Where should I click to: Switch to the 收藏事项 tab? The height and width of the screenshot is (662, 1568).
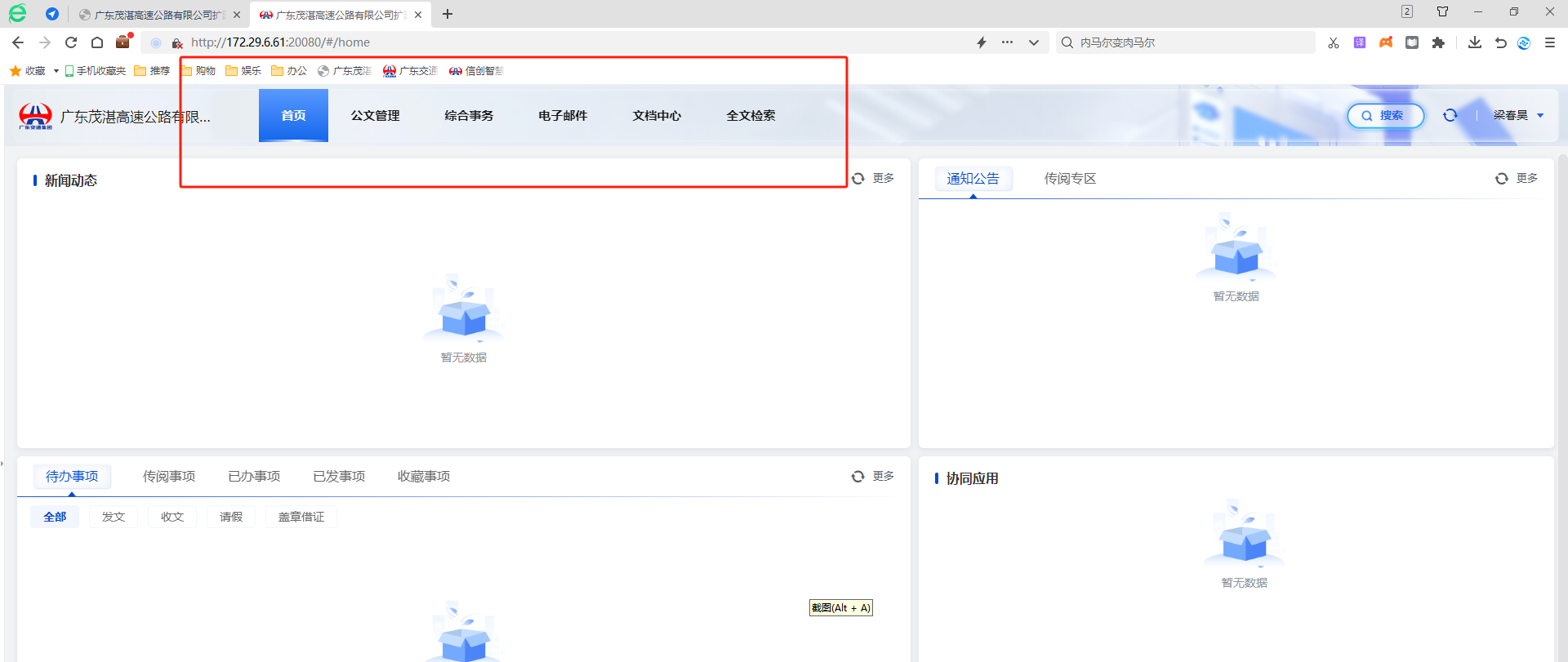(x=424, y=477)
